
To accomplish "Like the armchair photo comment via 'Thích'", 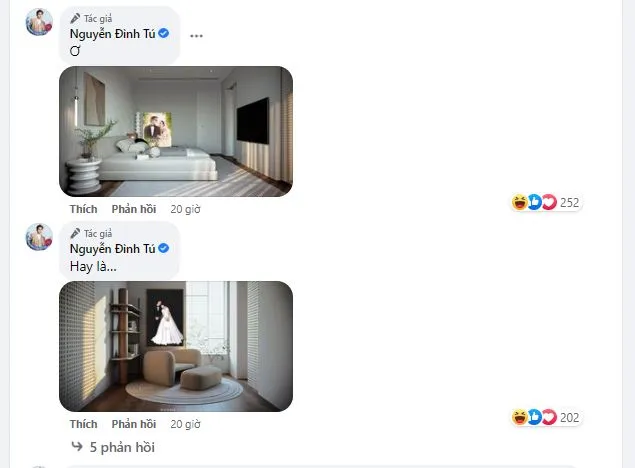I will pyautogui.click(x=83, y=424).
